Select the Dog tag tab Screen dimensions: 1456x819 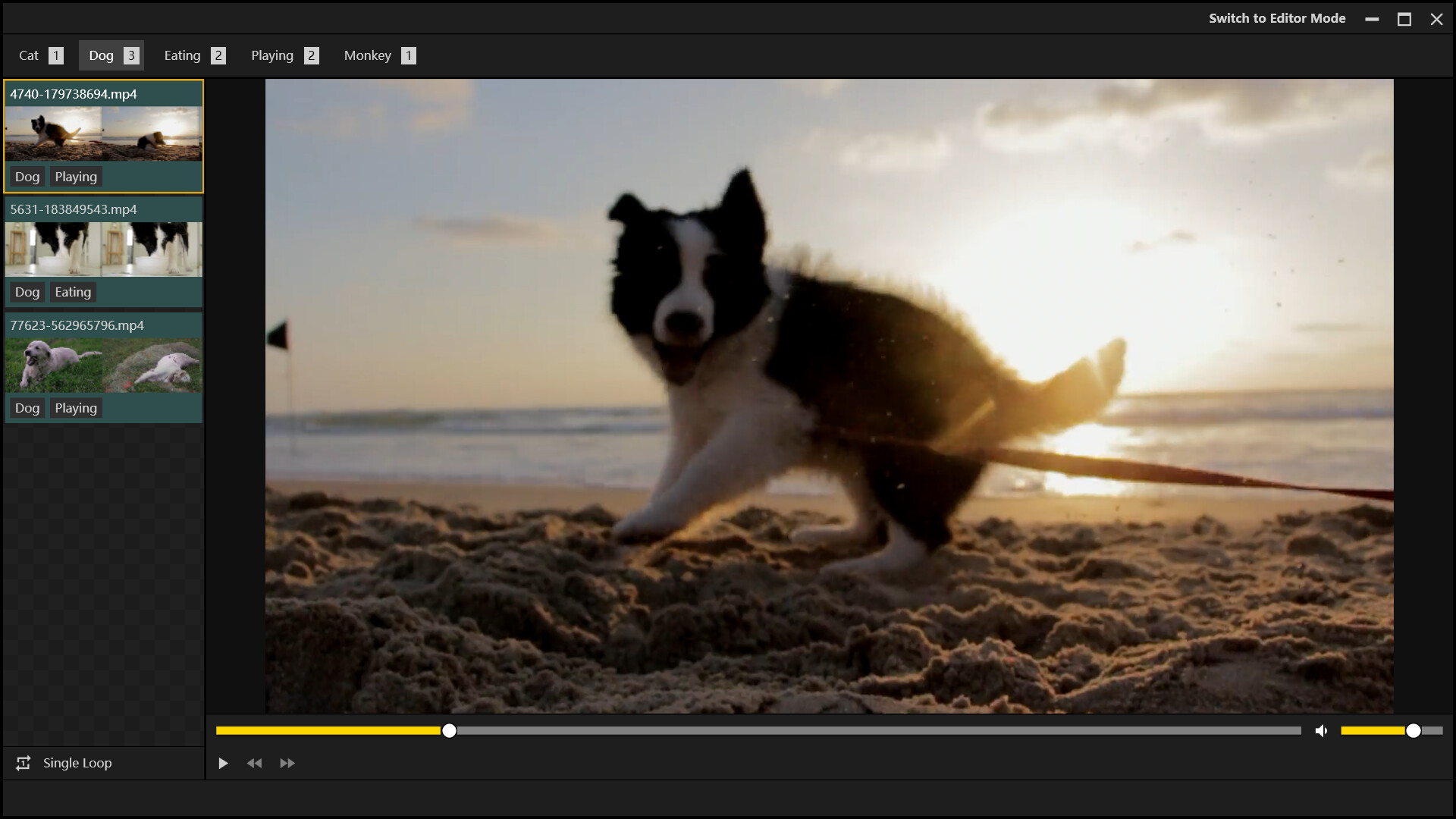(x=111, y=55)
